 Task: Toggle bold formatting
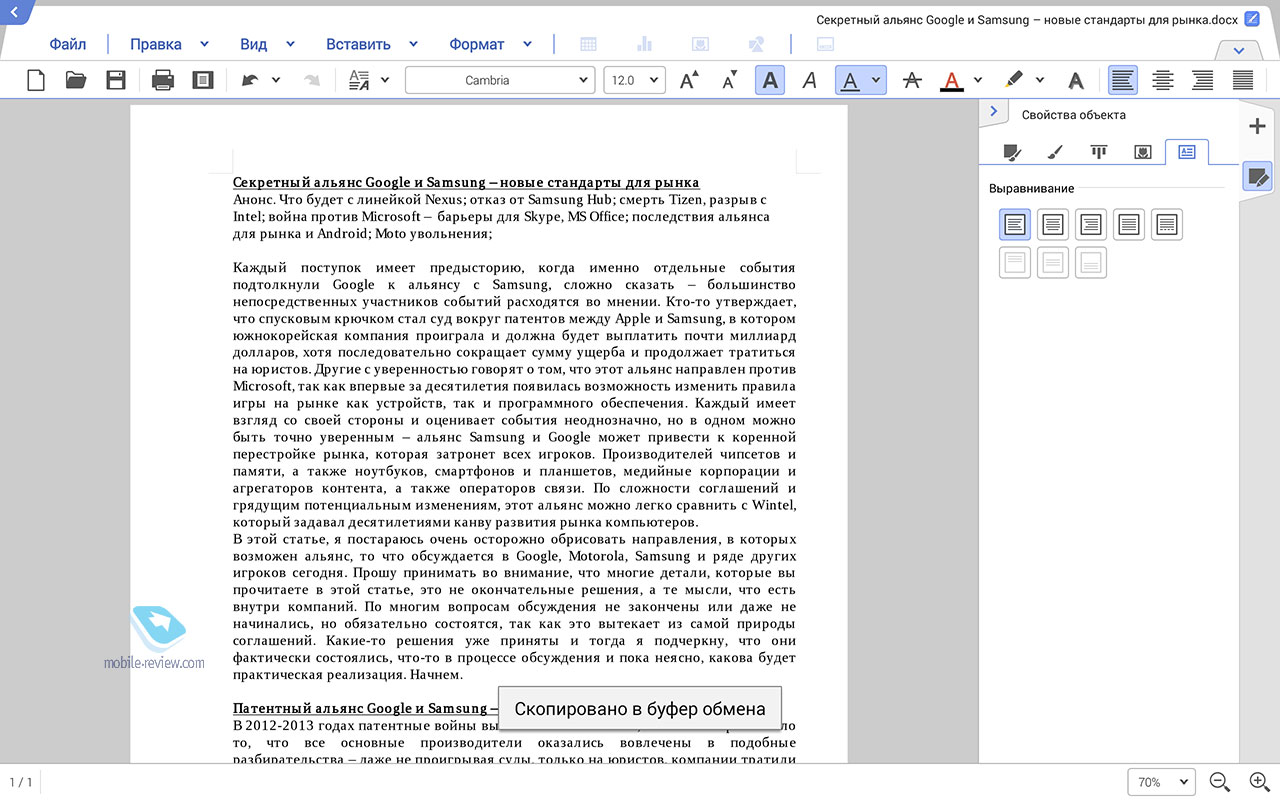tap(769, 80)
